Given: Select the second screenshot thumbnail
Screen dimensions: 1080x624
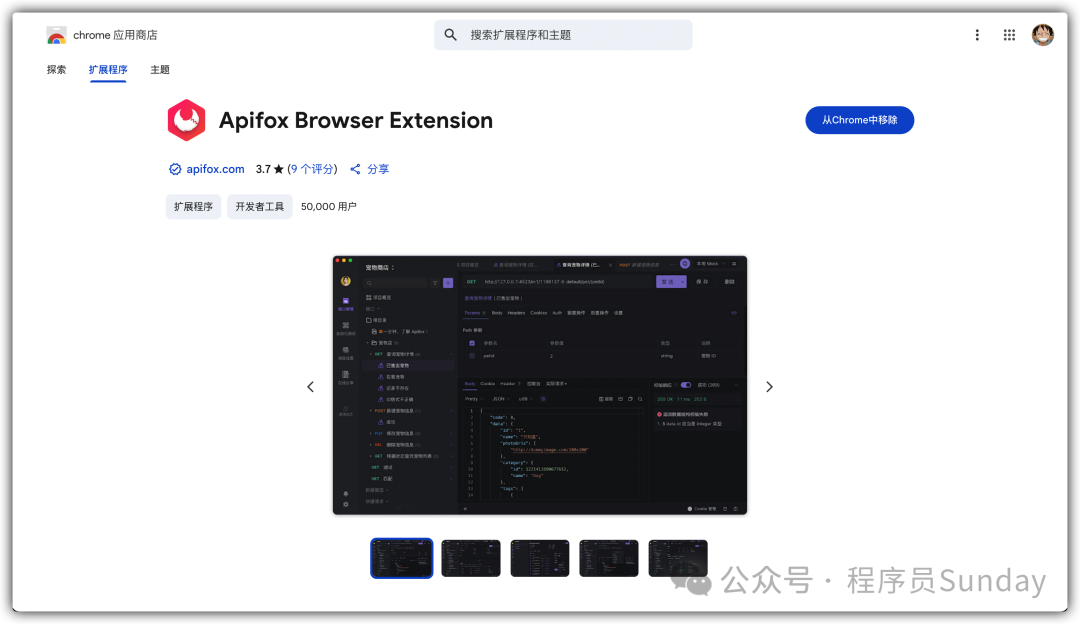Looking at the screenshot, I should click(x=471, y=558).
